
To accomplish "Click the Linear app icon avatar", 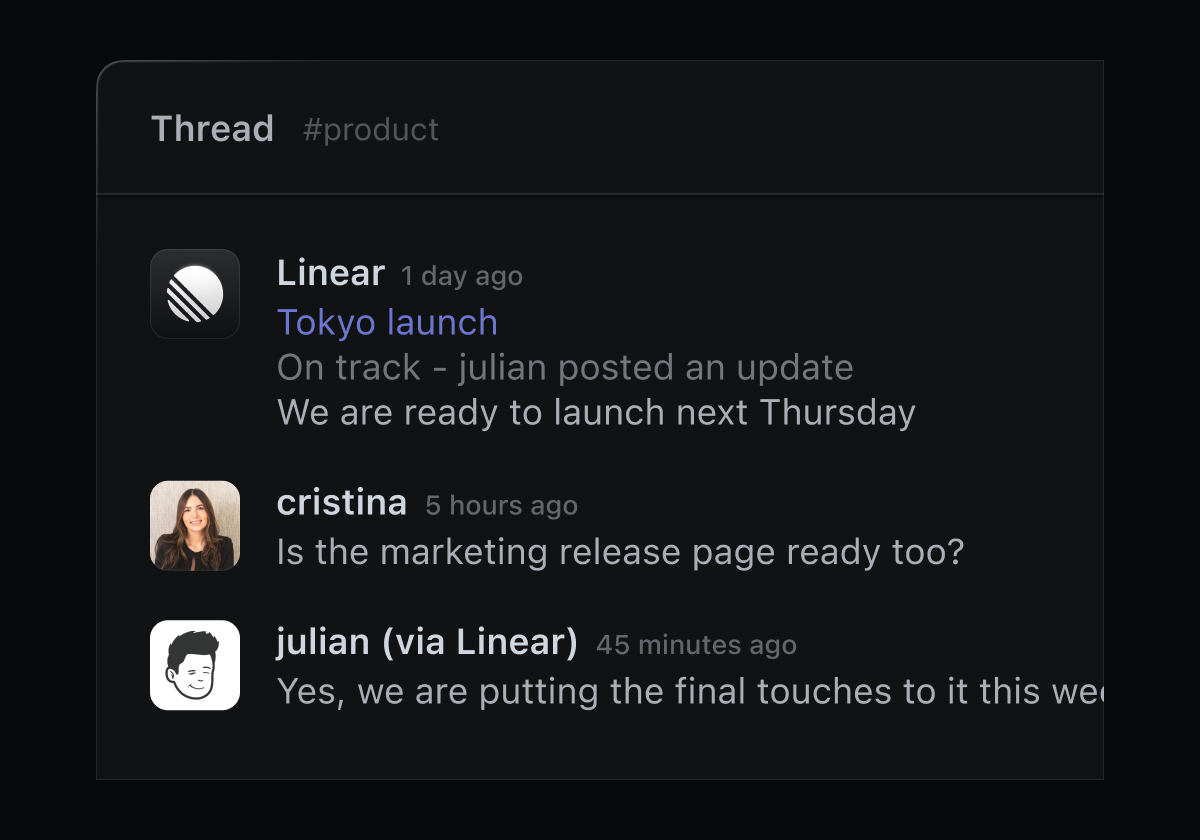I will tap(195, 294).
